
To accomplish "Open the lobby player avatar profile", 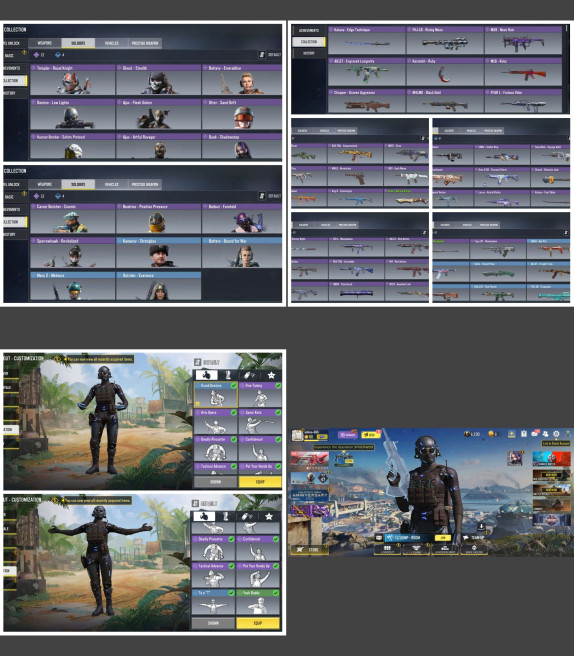I will coord(297,435).
